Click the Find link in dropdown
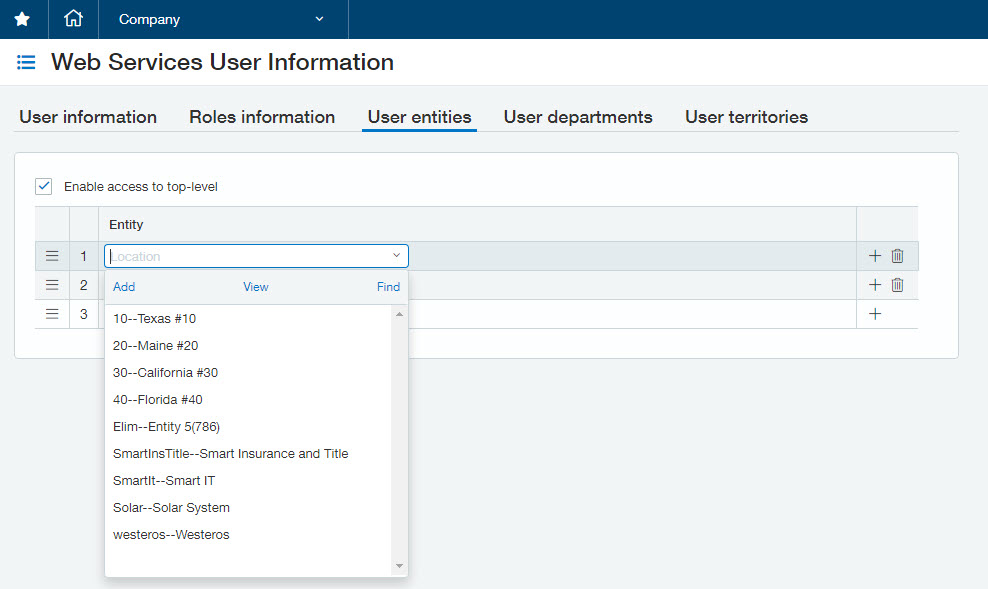Screen dimensions: 988x589 point(388,287)
